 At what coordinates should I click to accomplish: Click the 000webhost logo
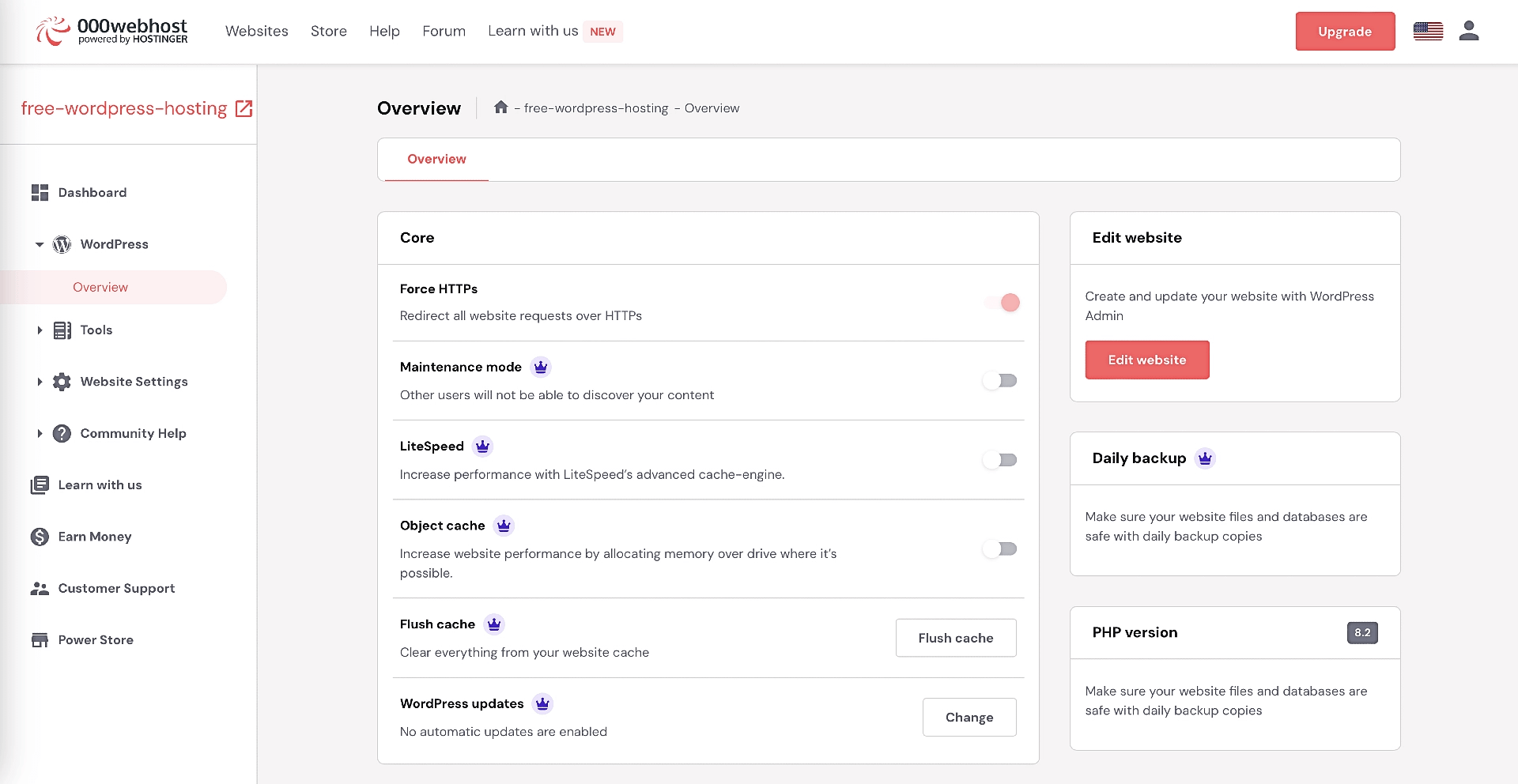pos(111,31)
